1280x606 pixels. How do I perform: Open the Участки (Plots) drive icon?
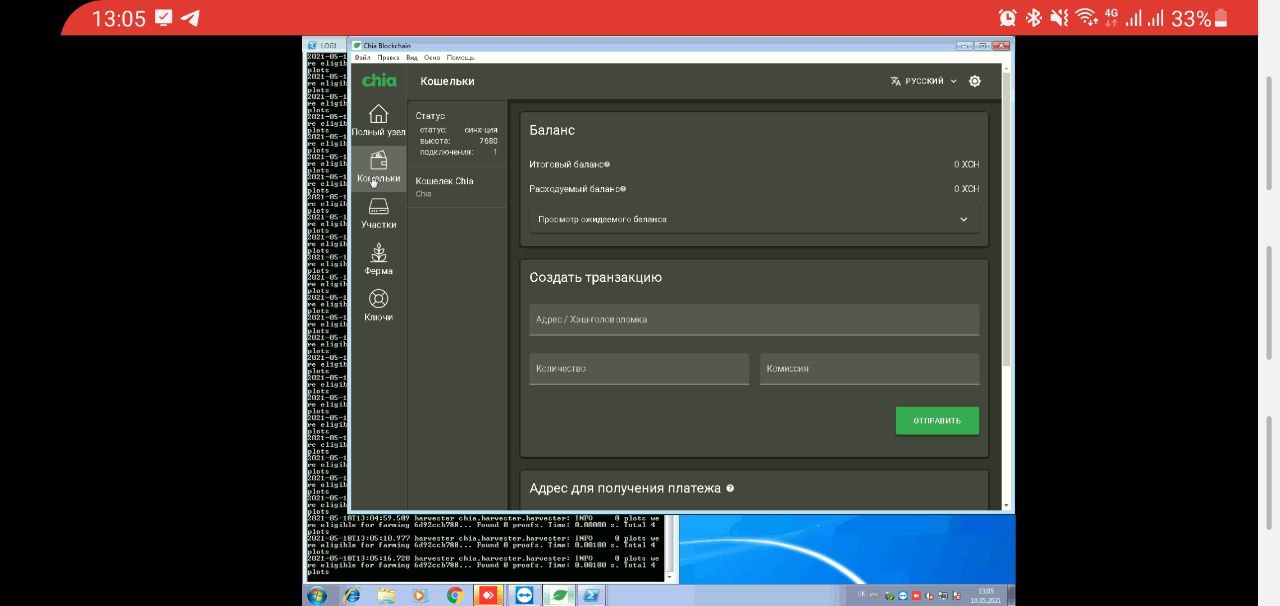(x=378, y=206)
